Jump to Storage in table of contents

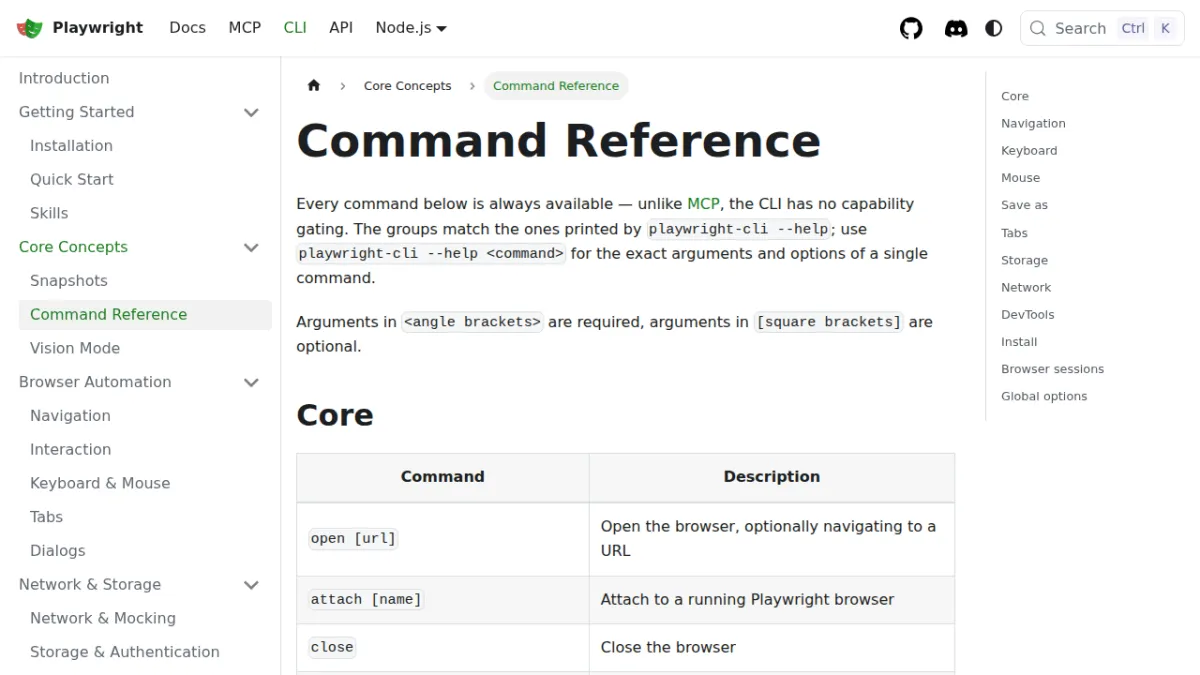(1025, 260)
